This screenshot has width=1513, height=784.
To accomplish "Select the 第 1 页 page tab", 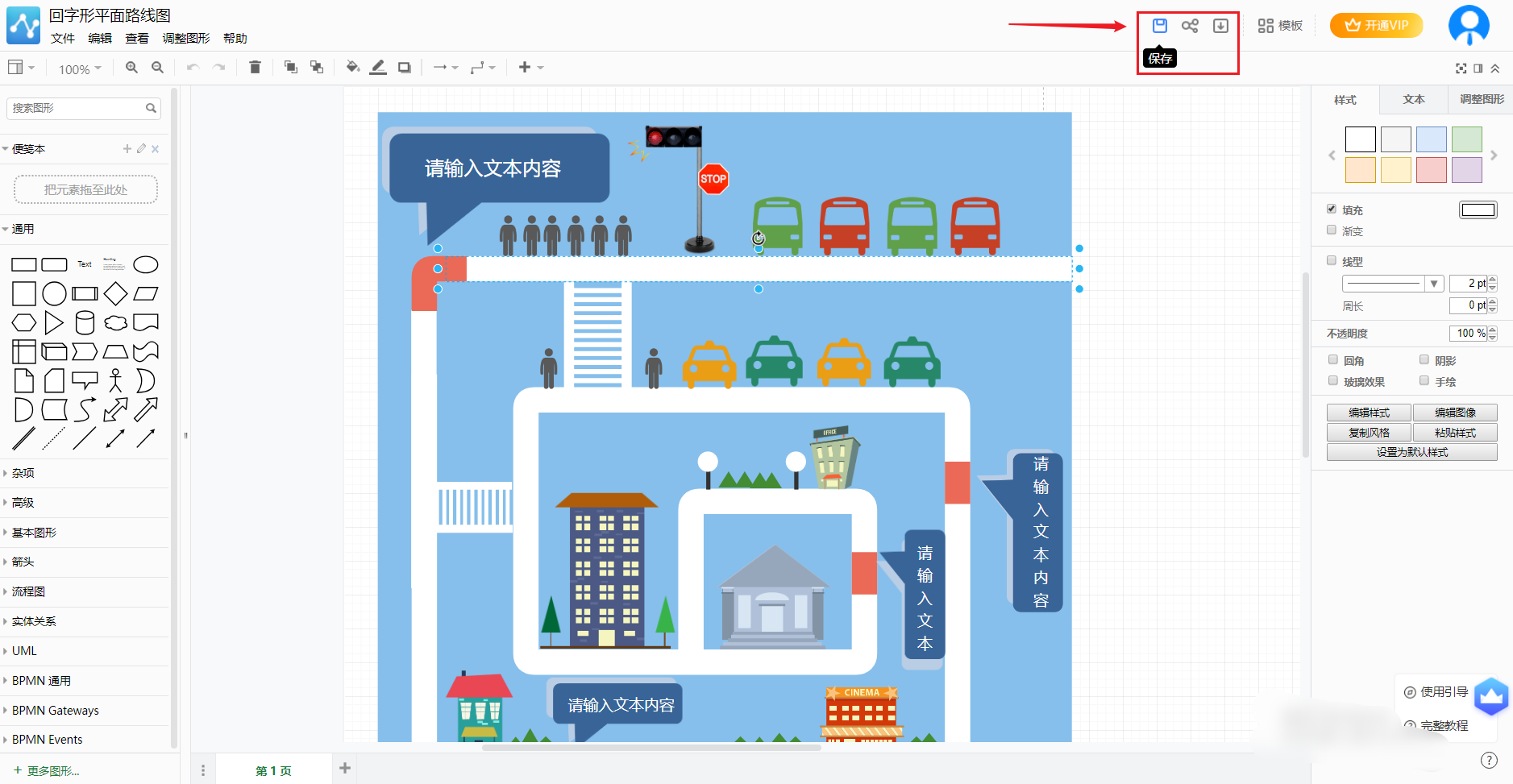I will (x=273, y=771).
